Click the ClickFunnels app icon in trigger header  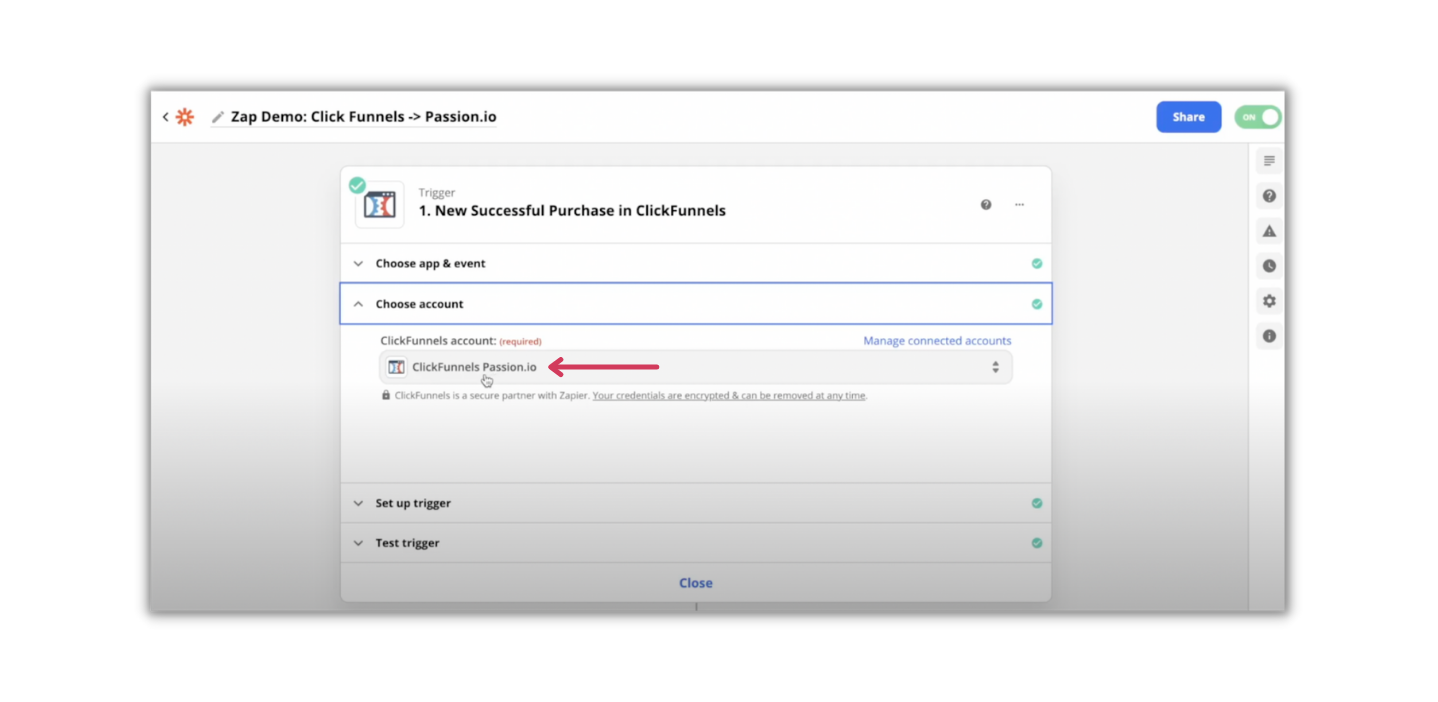click(x=379, y=203)
